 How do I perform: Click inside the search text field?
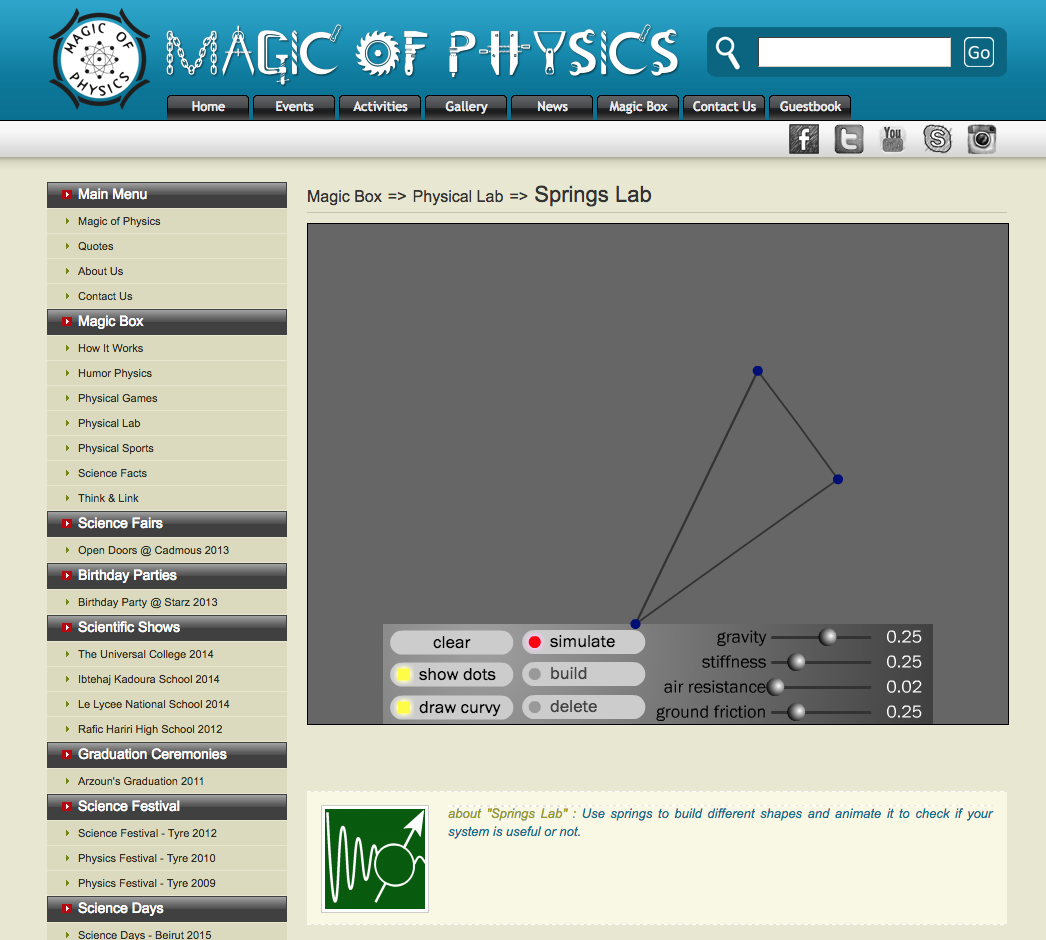[x=854, y=52]
